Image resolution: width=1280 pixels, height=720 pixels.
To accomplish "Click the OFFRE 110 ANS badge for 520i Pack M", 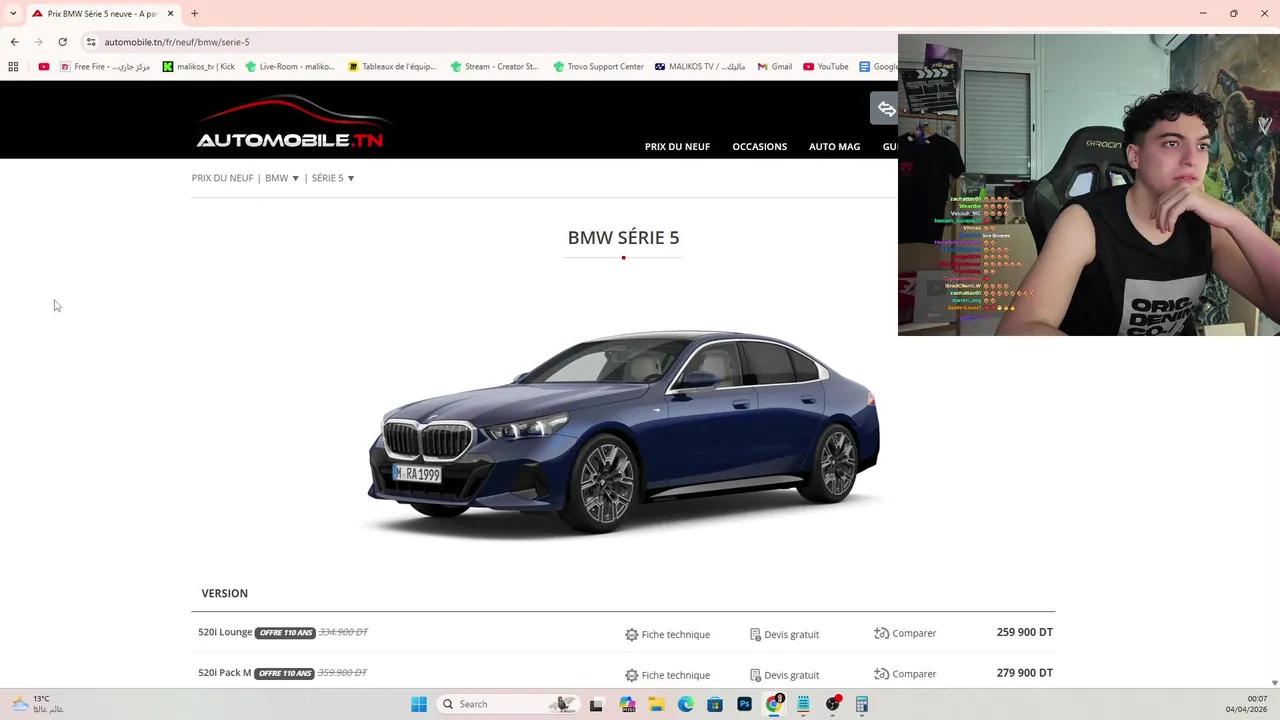I will tap(284, 673).
